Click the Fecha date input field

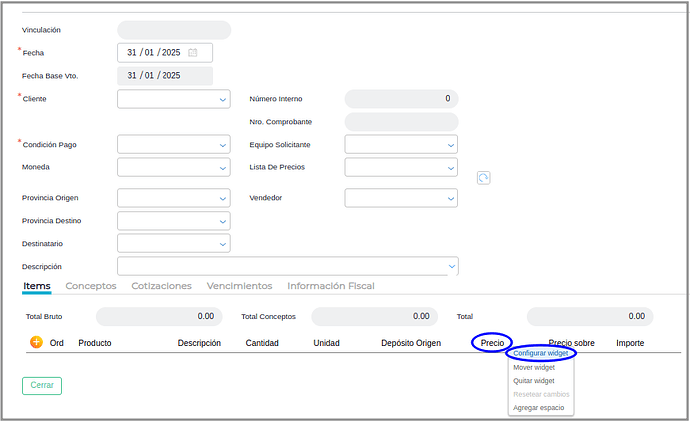tap(165, 53)
